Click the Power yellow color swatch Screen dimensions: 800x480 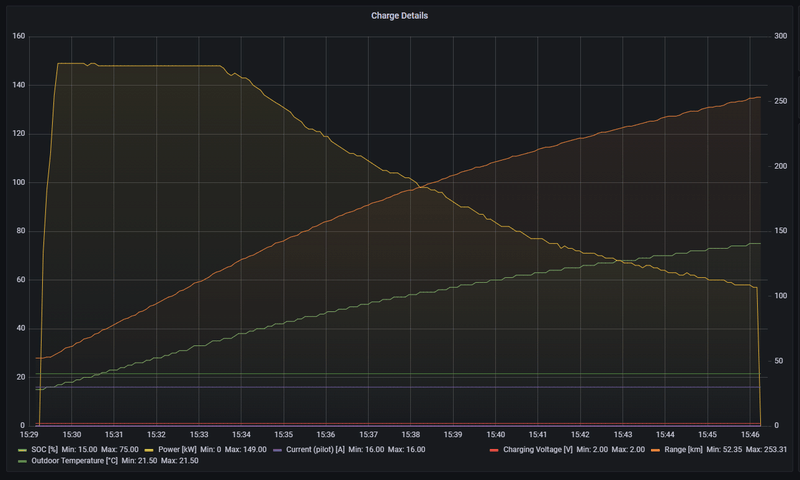(x=149, y=450)
